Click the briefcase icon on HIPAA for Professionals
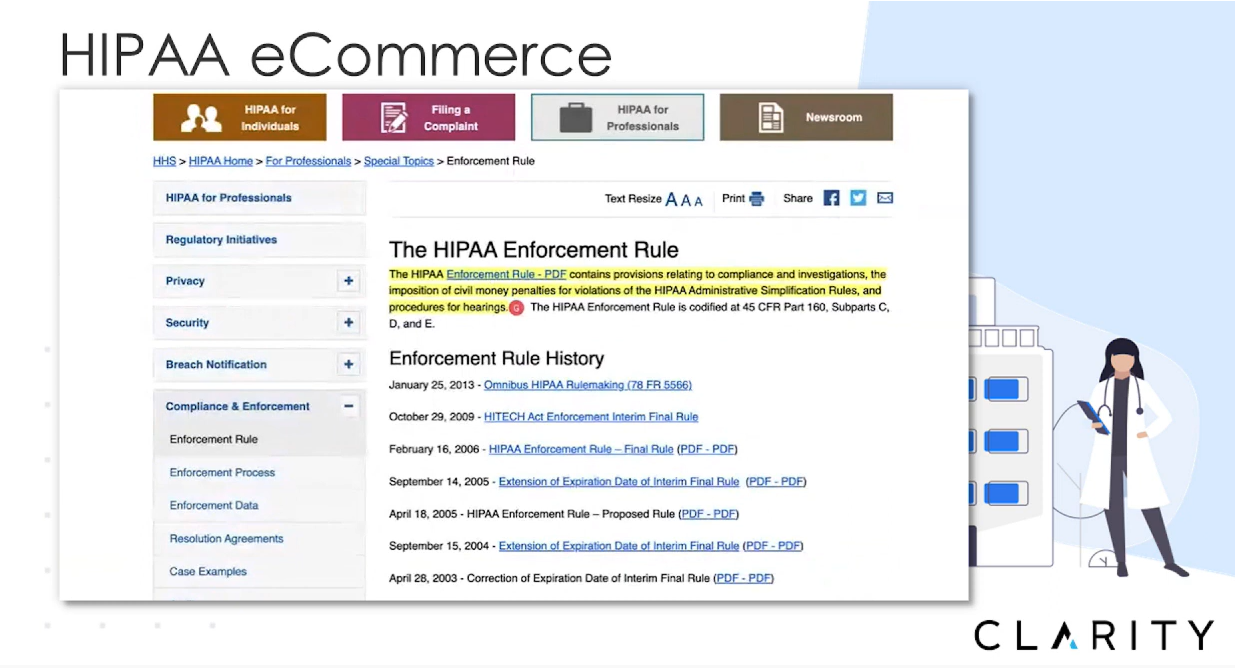The image size is (1235, 668). point(576,118)
